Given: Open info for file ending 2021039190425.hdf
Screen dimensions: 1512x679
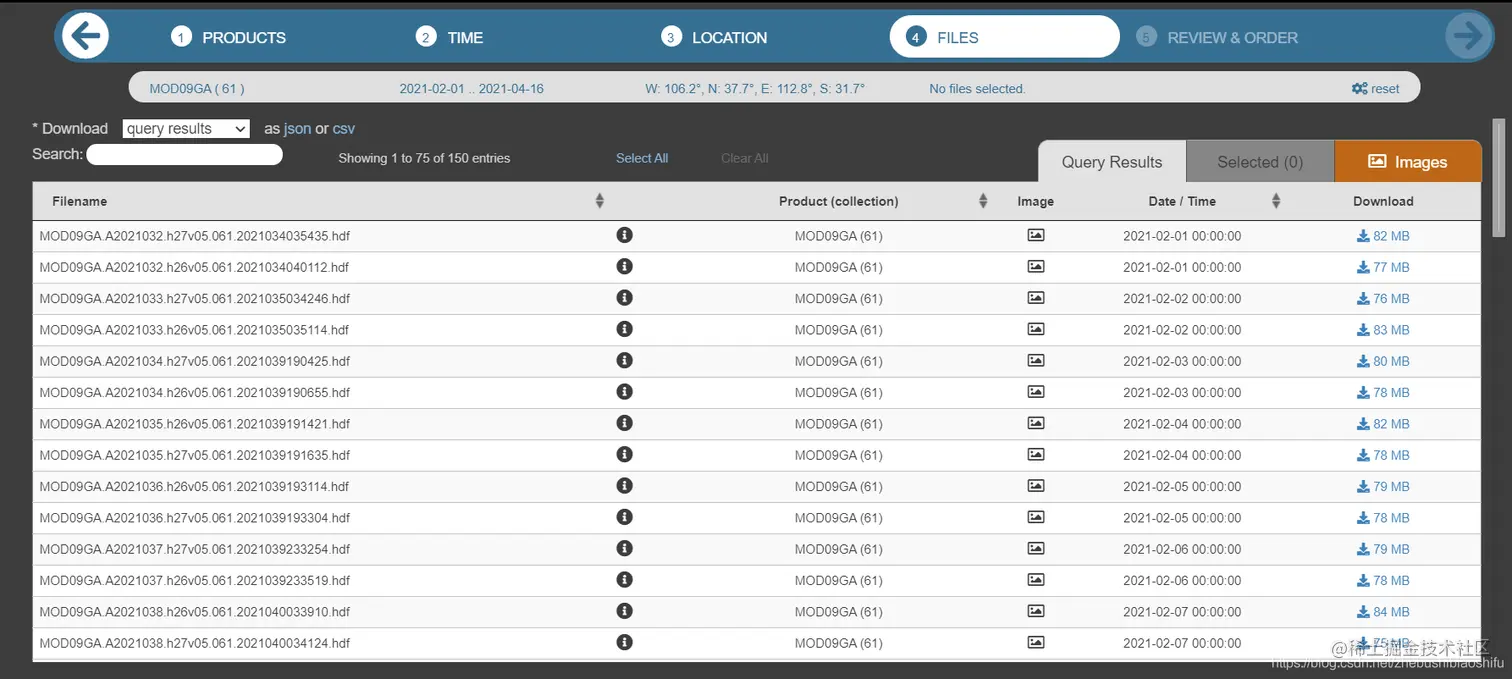Looking at the screenshot, I should [x=625, y=360].
